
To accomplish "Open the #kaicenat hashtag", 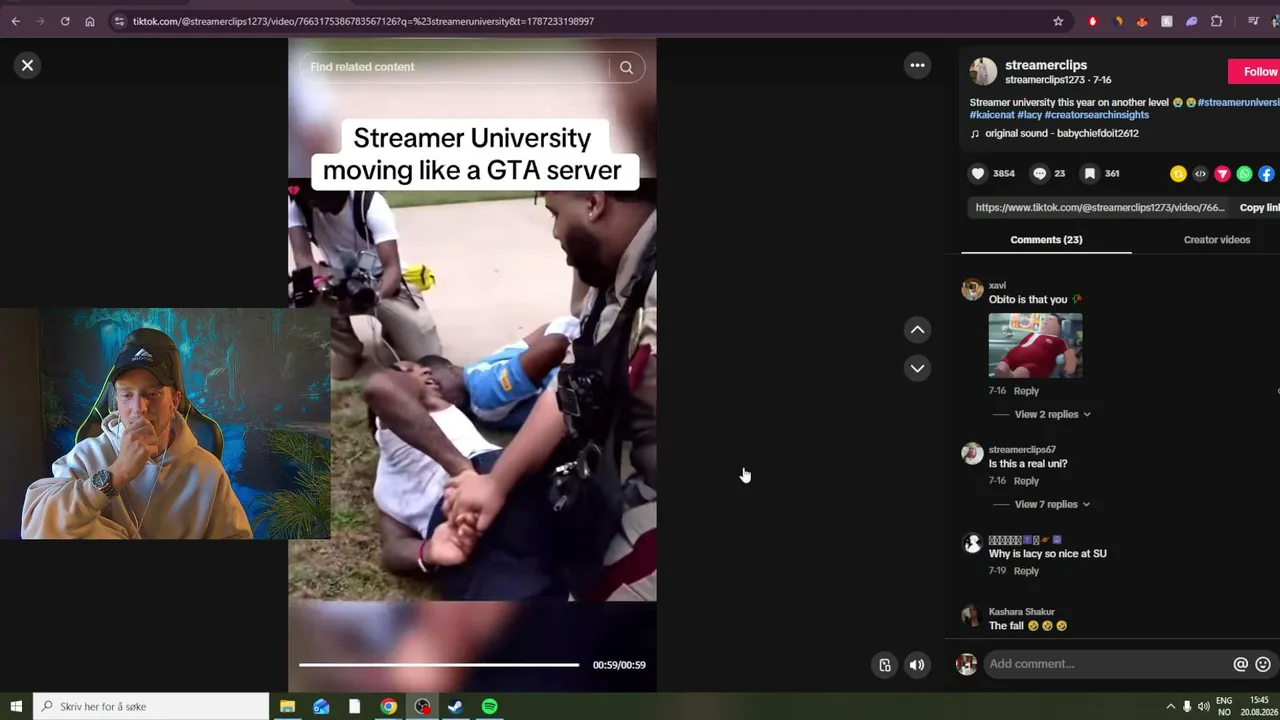I will [991, 115].
